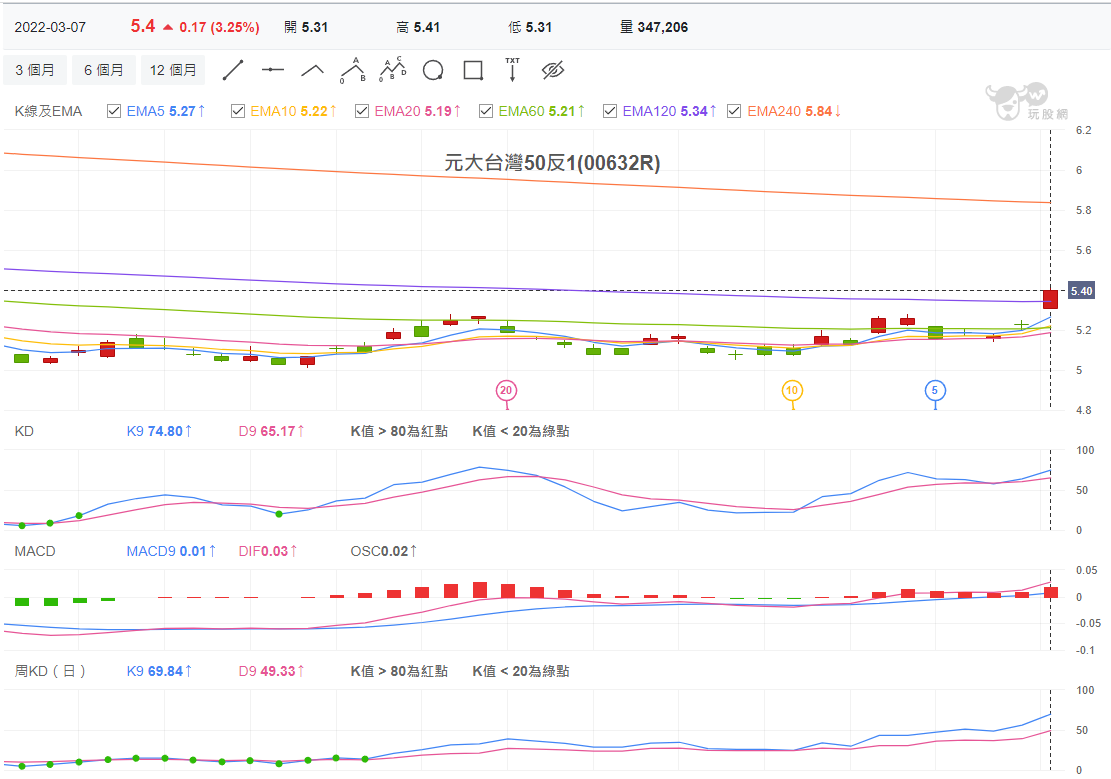Select the ABC wave drawing tool
Image resolution: width=1111 pixels, height=779 pixels.
(352, 70)
